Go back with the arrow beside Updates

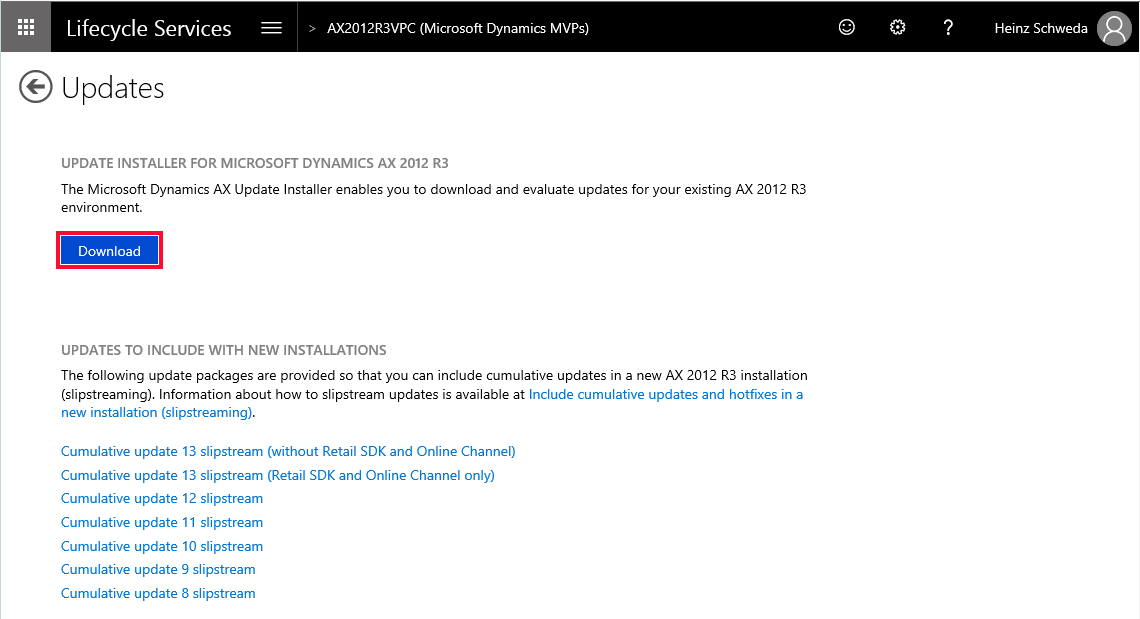click(36, 87)
